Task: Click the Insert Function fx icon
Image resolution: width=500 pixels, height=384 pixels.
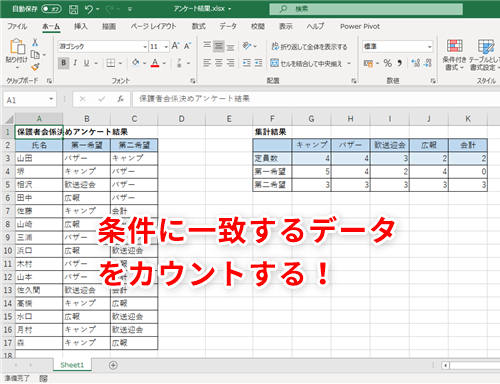Action: [120, 99]
